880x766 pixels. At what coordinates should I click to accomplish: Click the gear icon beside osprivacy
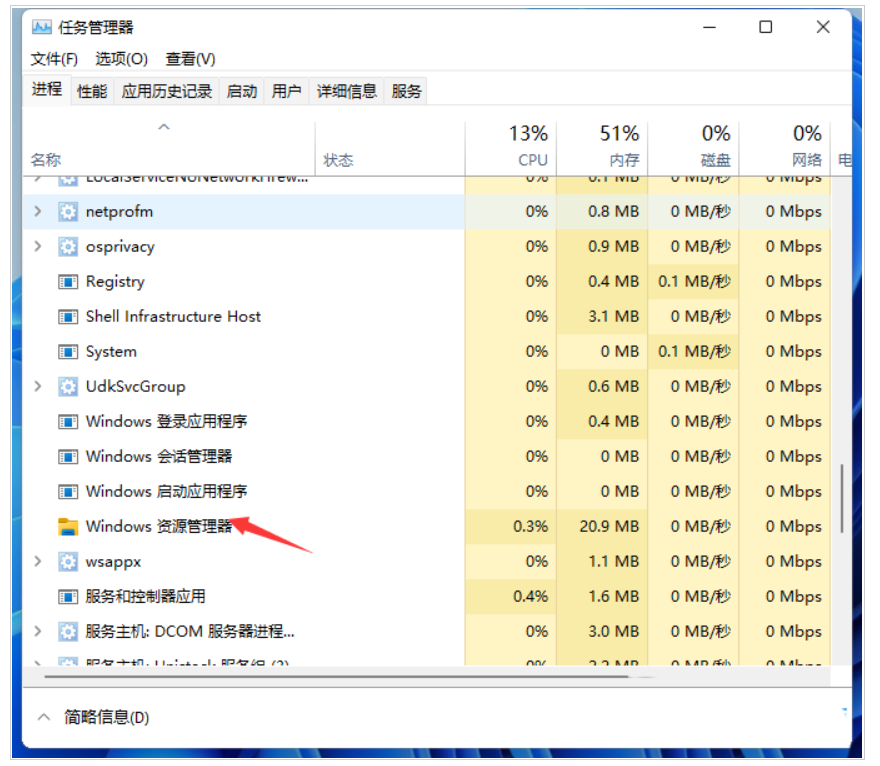pyautogui.click(x=68, y=247)
